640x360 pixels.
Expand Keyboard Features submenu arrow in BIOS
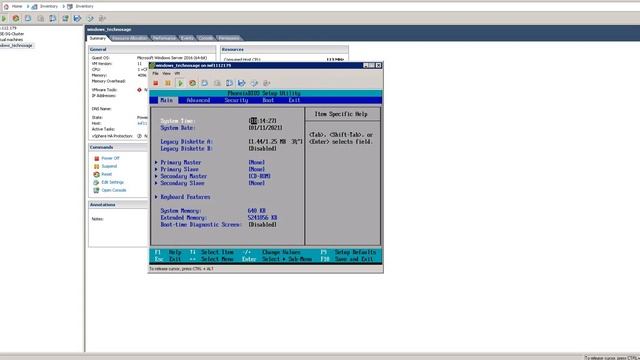coord(156,197)
